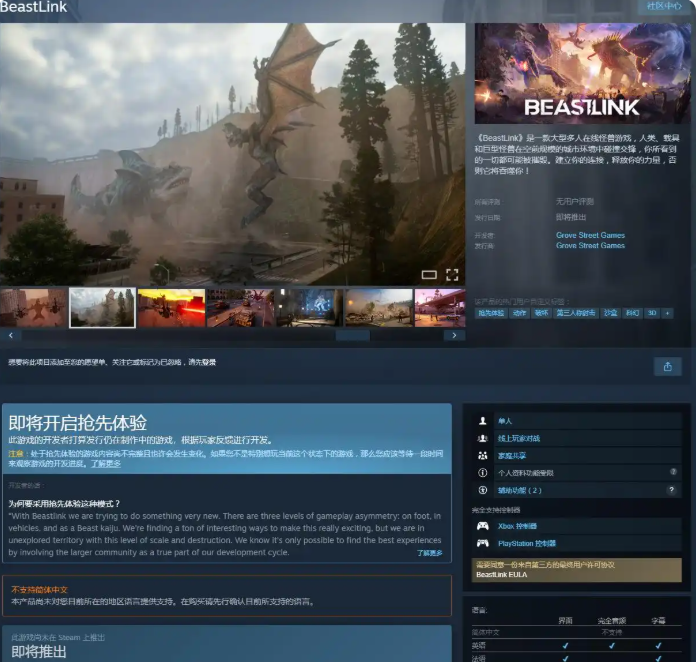Click the family sharing icon

click(482, 456)
